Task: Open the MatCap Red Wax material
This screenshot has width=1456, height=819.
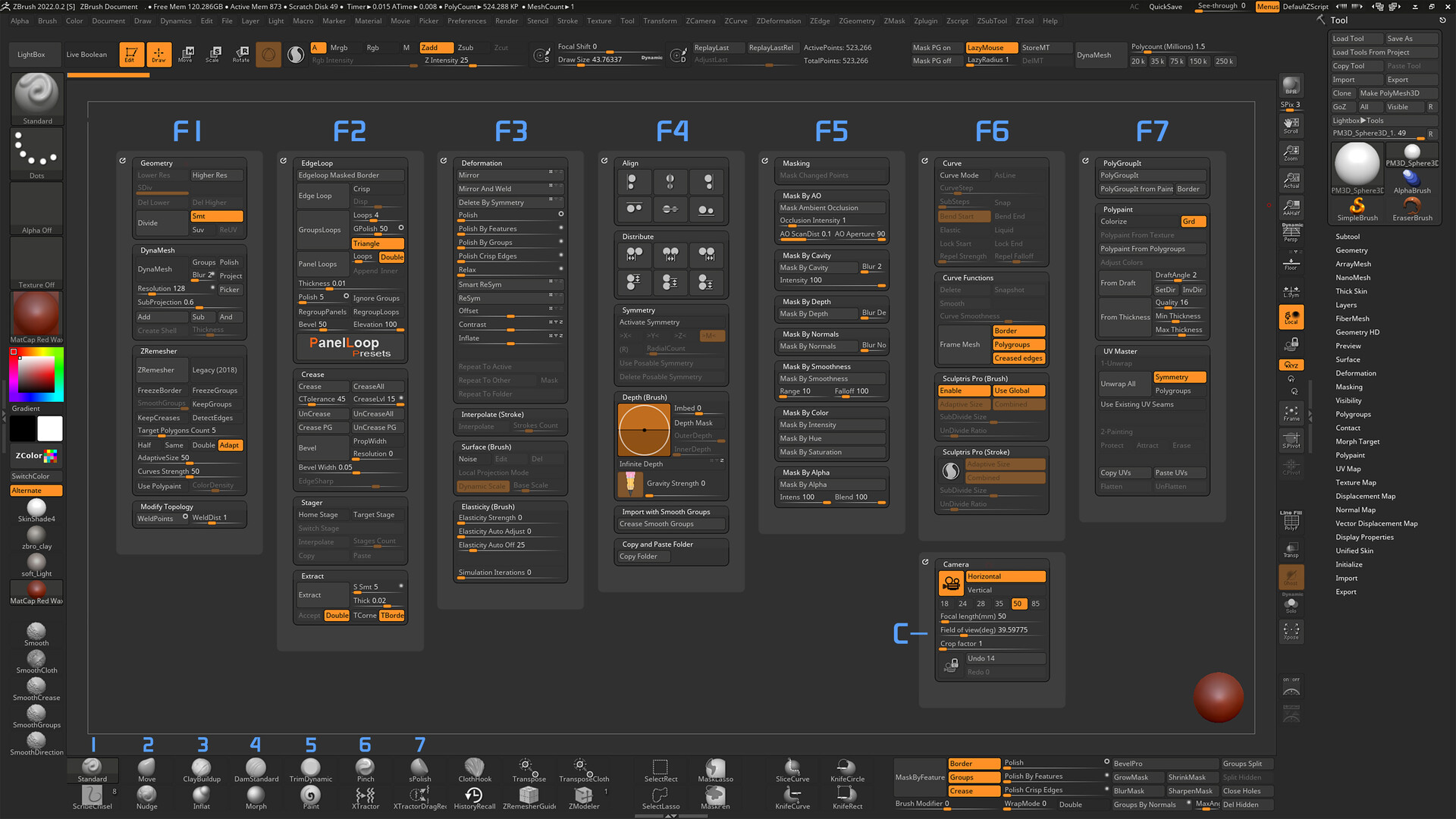Action: click(x=36, y=313)
